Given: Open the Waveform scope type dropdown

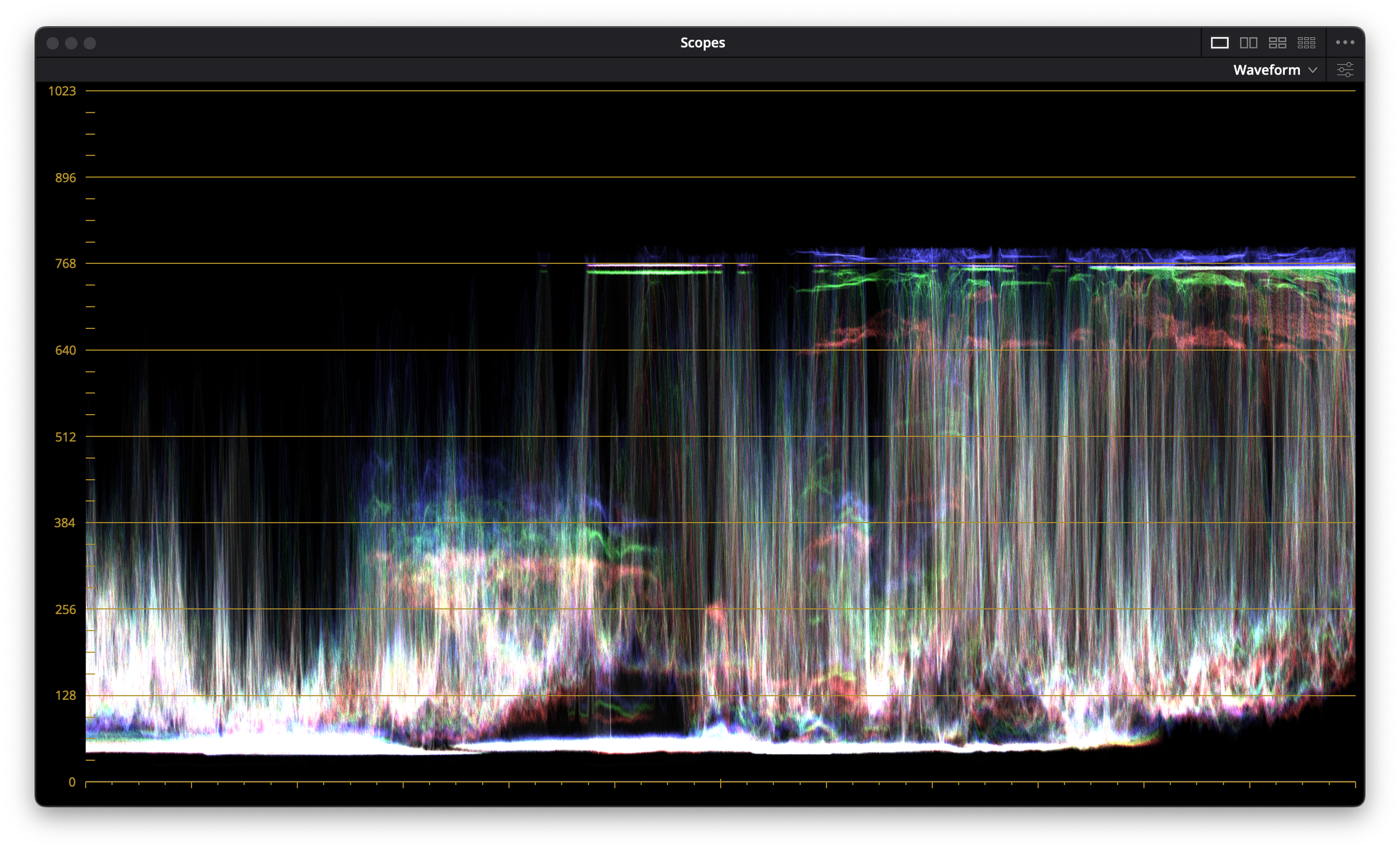Looking at the screenshot, I should (1275, 70).
